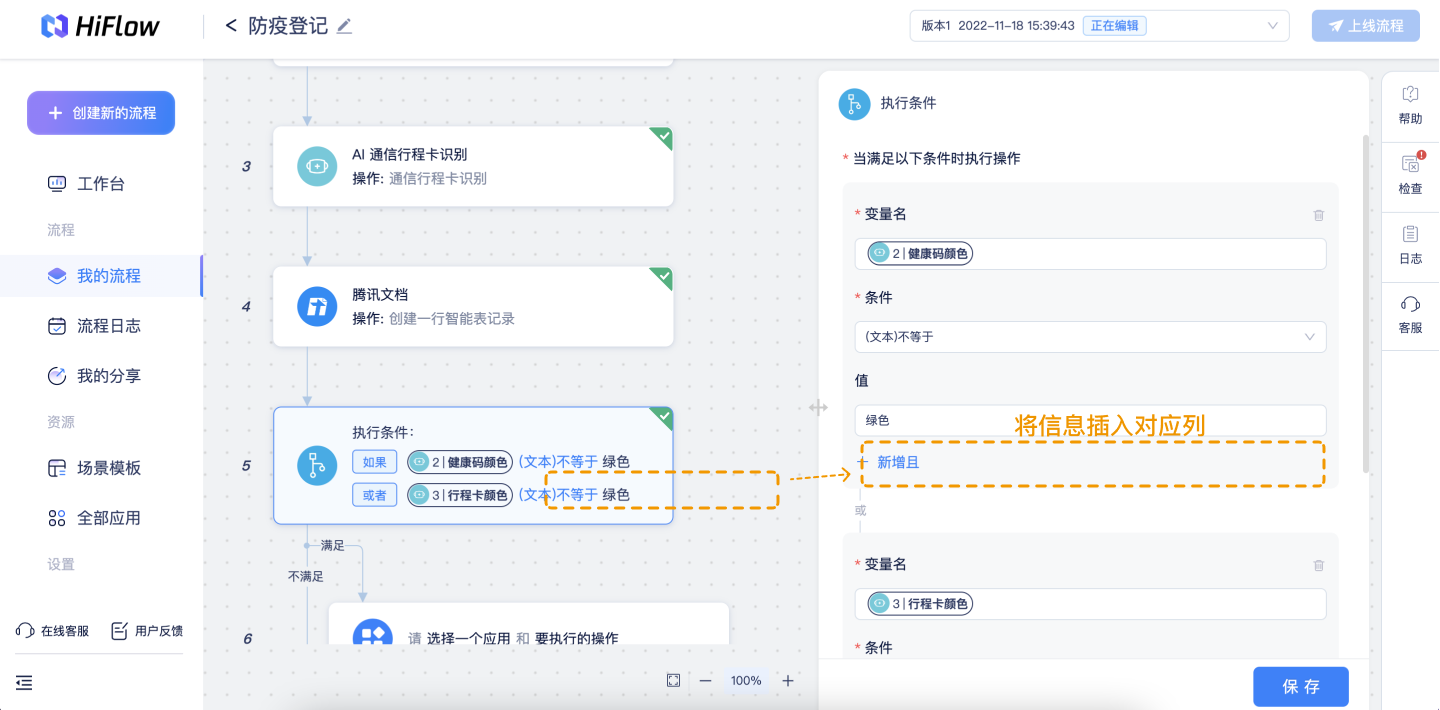
Task: Click the fit-to-screen canvas icon
Action: click(674, 680)
